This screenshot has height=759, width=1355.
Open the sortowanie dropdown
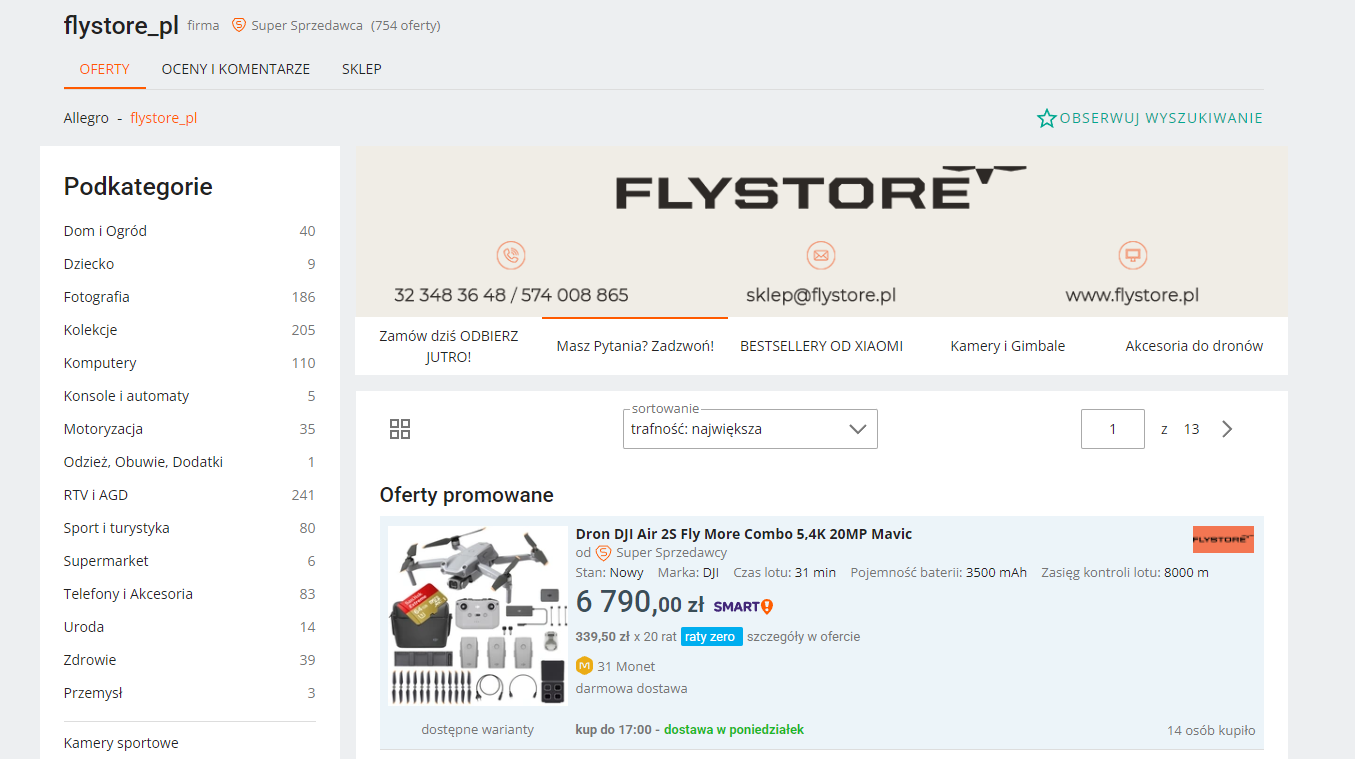[x=750, y=428]
